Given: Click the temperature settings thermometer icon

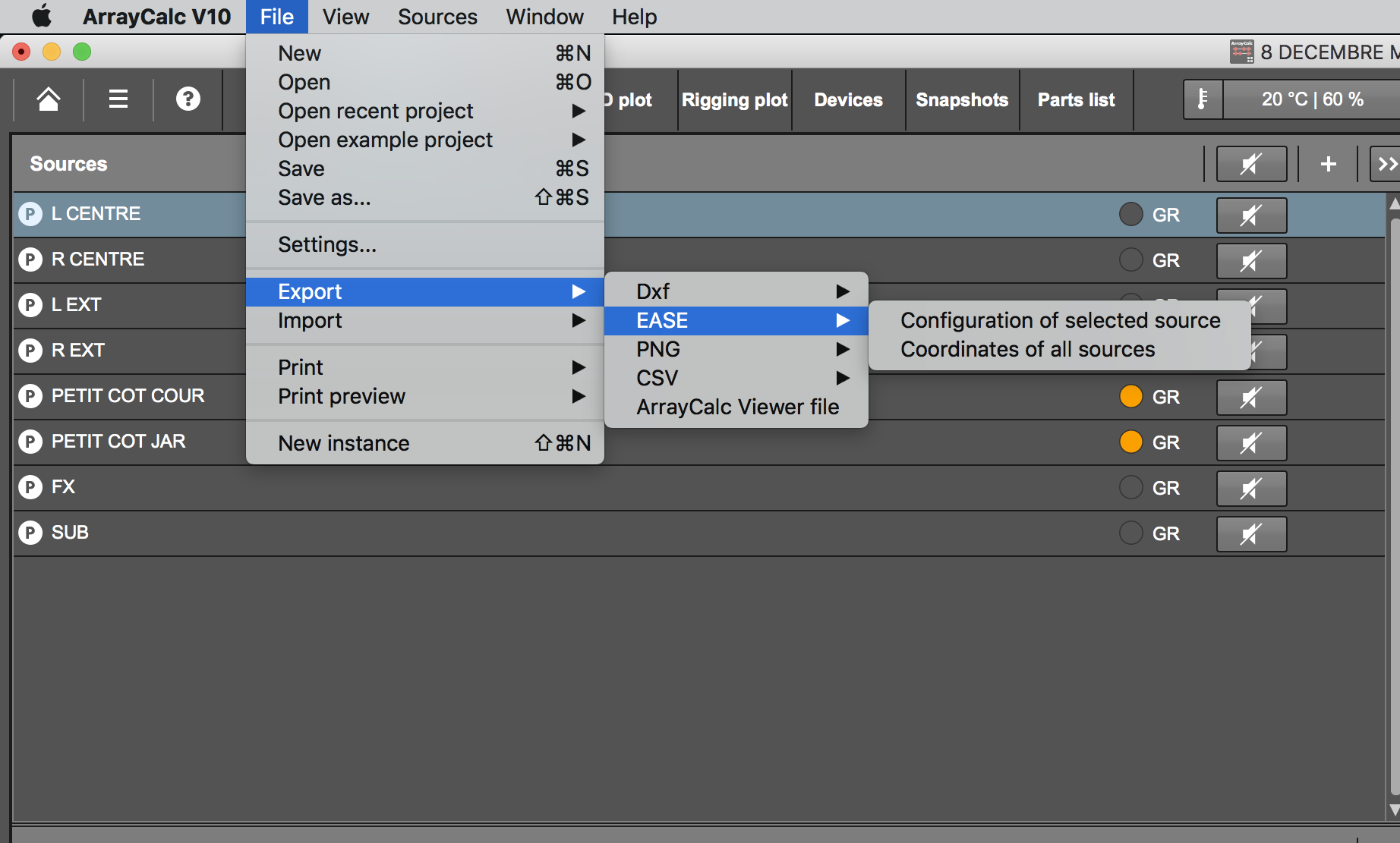Looking at the screenshot, I should (1203, 99).
